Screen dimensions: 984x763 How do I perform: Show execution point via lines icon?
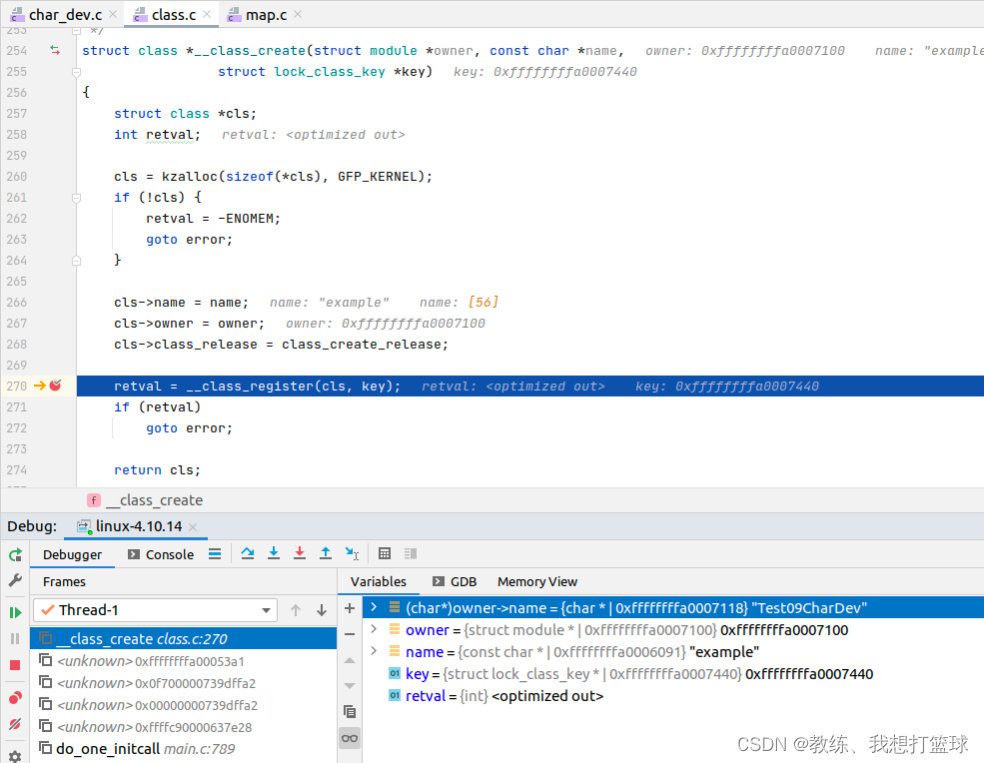215,553
